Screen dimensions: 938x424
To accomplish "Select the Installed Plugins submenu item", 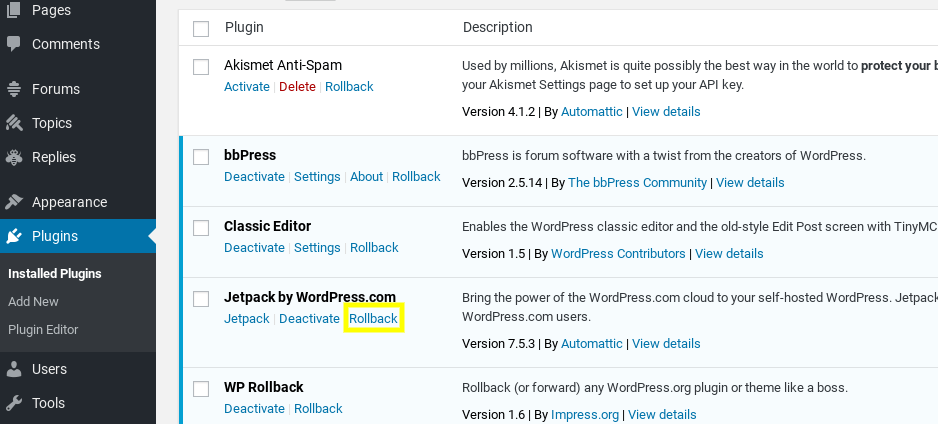I will pyautogui.click(x=54, y=274).
